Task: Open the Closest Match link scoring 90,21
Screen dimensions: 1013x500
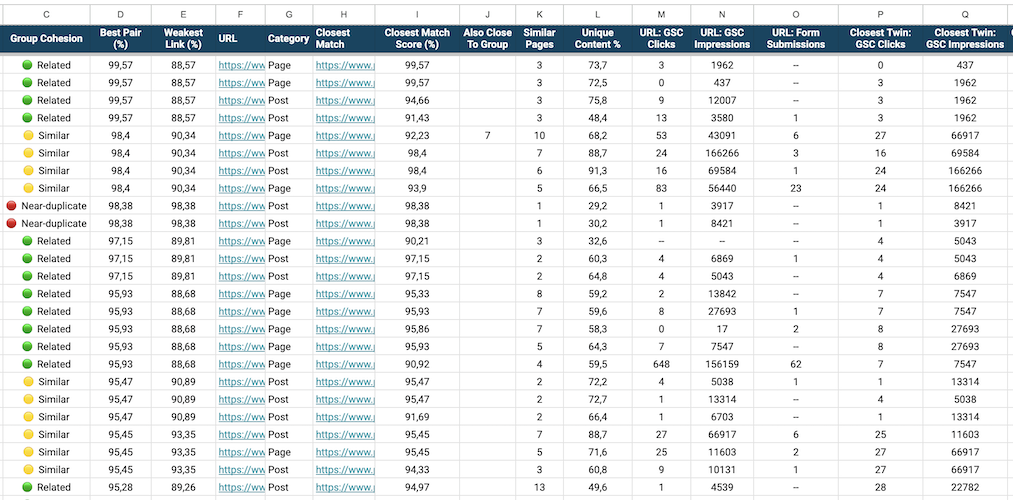Action: click(345, 241)
